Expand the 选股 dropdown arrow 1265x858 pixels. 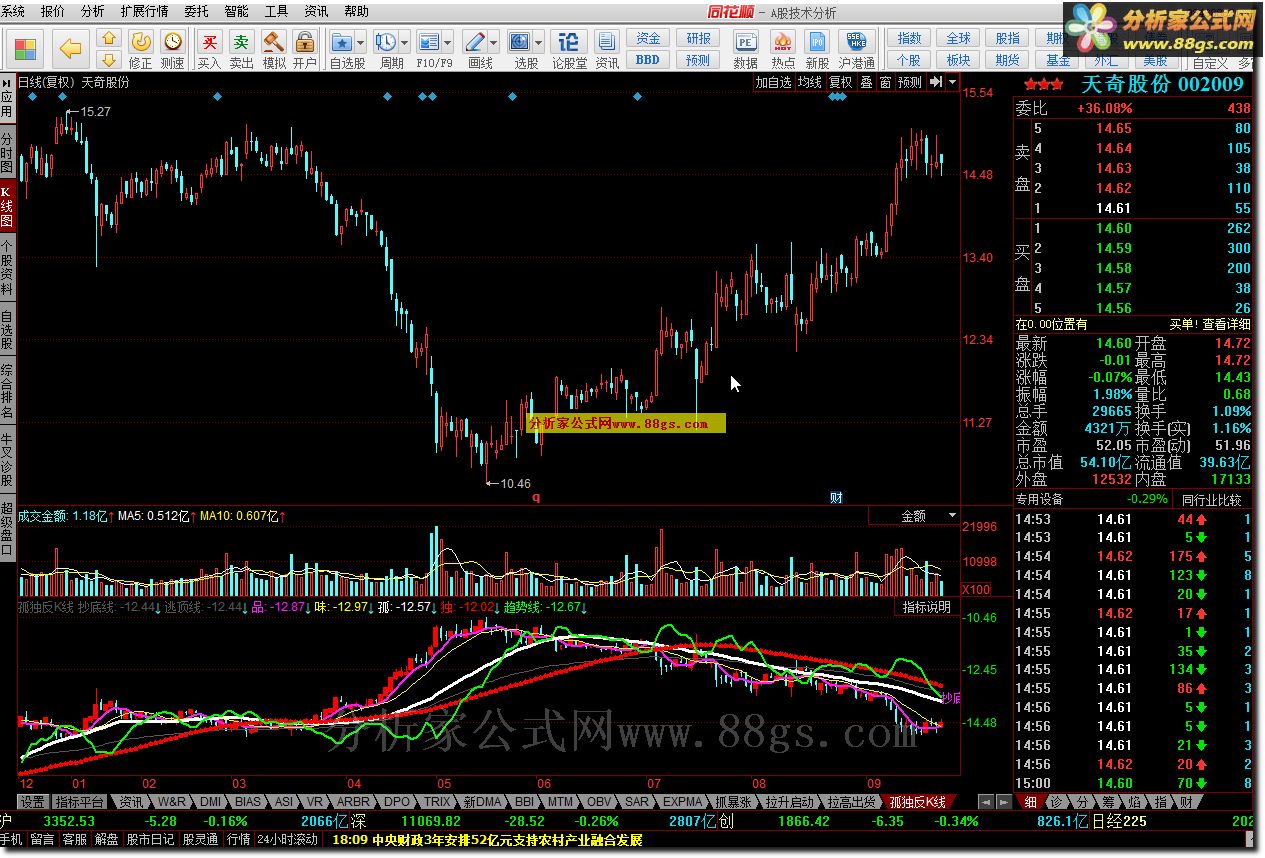point(538,43)
